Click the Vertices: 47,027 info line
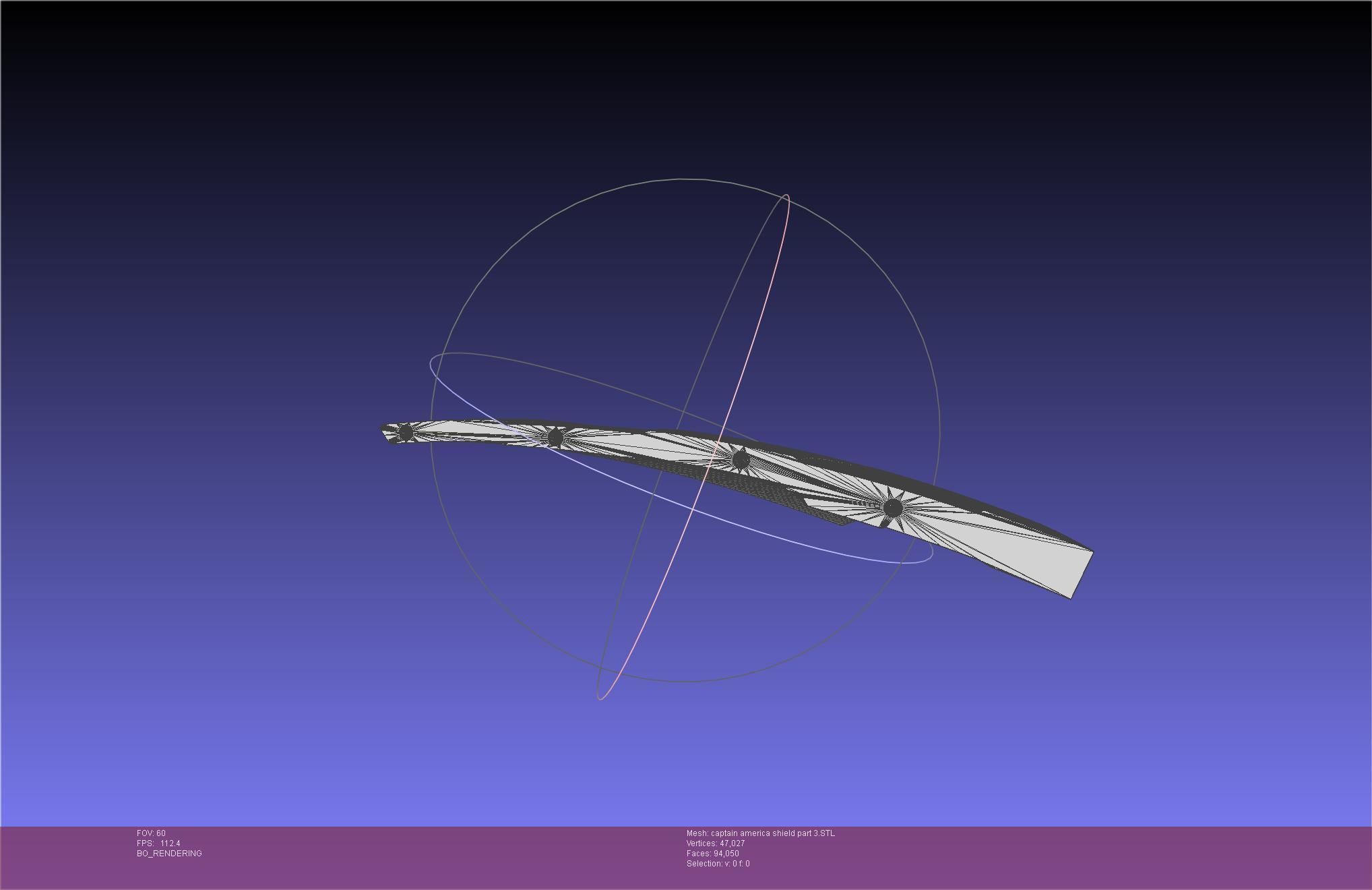This screenshot has width=1372, height=890. 715,843
